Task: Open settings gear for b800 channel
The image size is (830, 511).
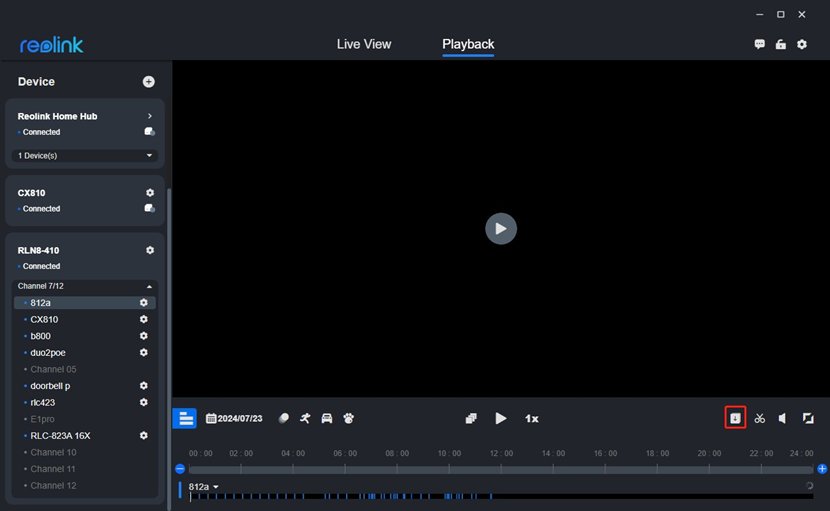Action: tap(143, 336)
